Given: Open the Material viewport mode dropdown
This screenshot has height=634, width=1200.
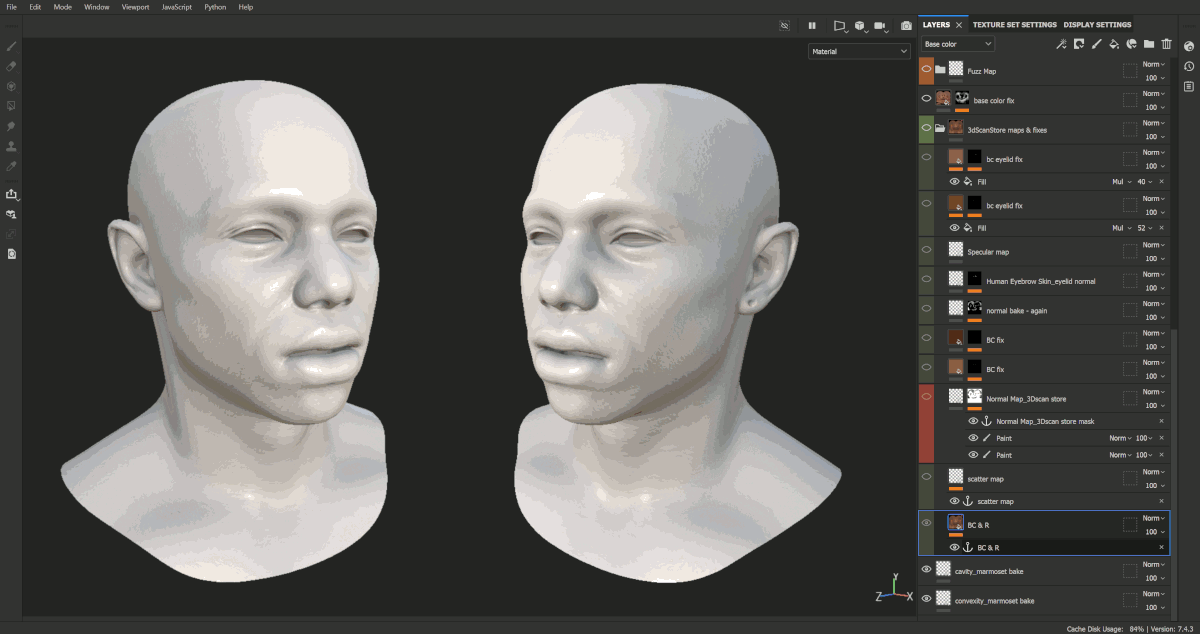Looking at the screenshot, I should point(859,51).
